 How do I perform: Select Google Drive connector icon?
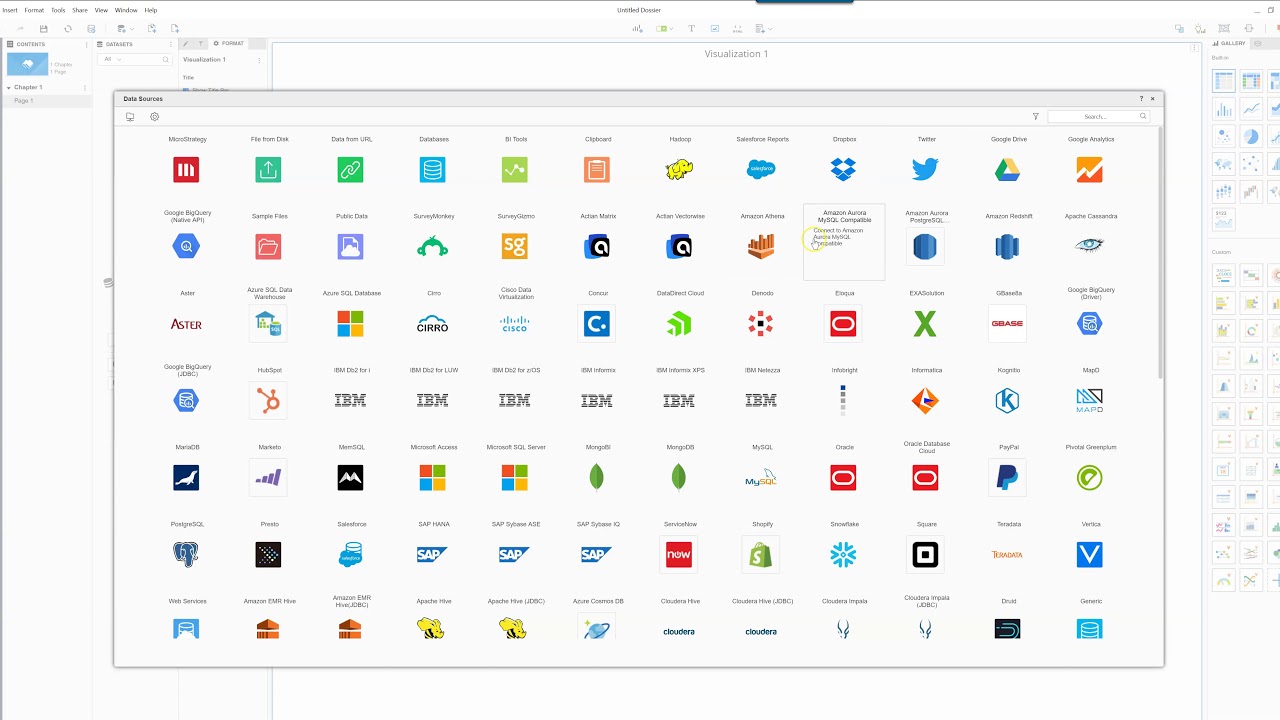pyautogui.click(x=1007, y=170)
